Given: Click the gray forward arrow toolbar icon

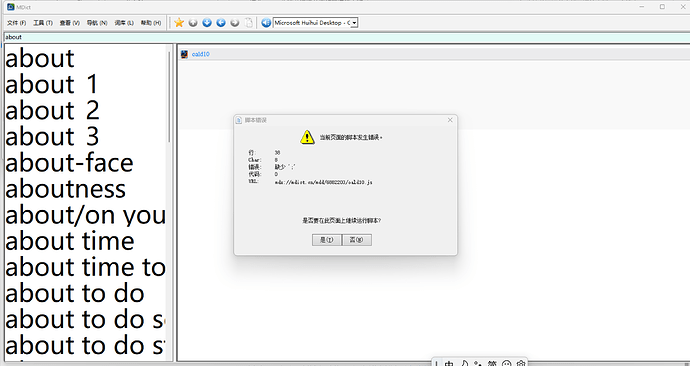Looking at the screenshot, I should 235,23.
